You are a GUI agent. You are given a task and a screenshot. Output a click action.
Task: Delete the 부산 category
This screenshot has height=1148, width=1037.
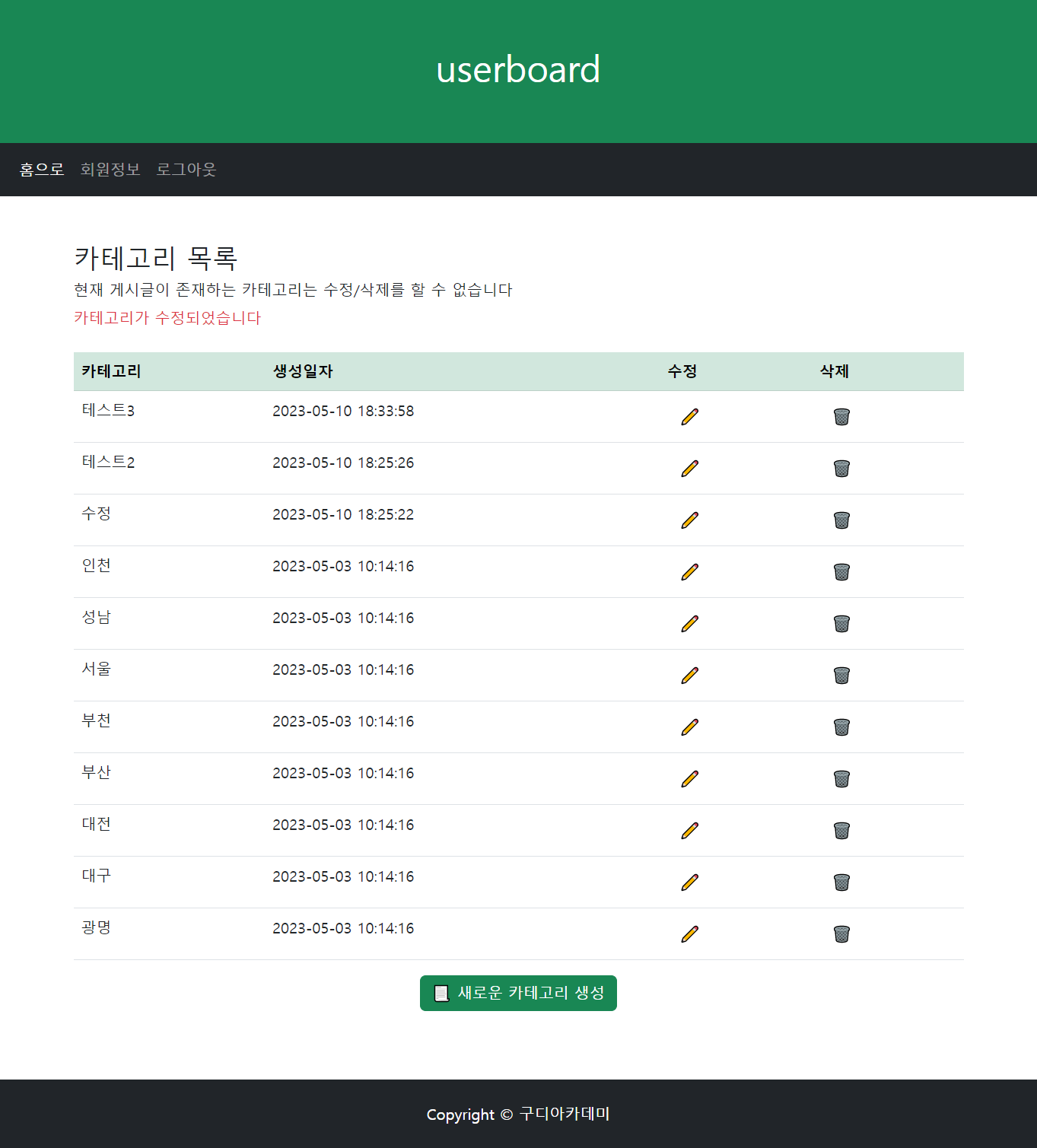(841, 778)
